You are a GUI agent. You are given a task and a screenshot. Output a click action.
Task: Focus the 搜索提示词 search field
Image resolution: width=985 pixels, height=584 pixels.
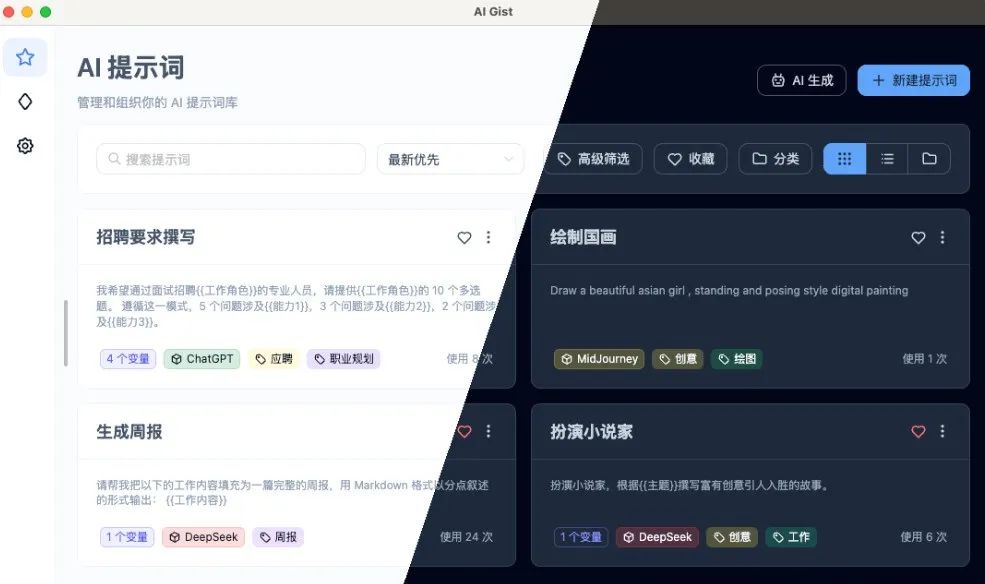tap(231, 159)
